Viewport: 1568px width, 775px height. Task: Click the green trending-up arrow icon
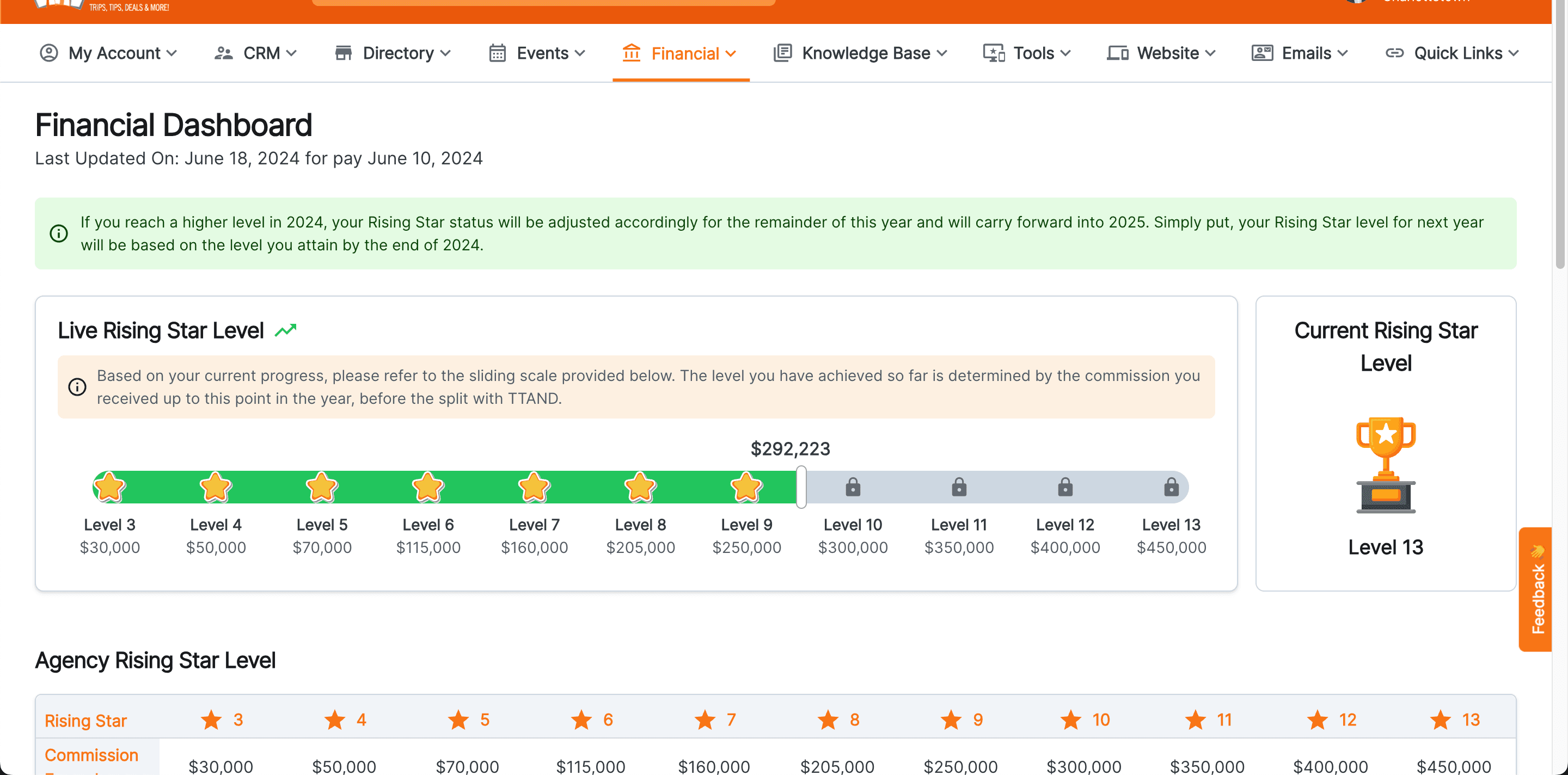click(285, 330)
